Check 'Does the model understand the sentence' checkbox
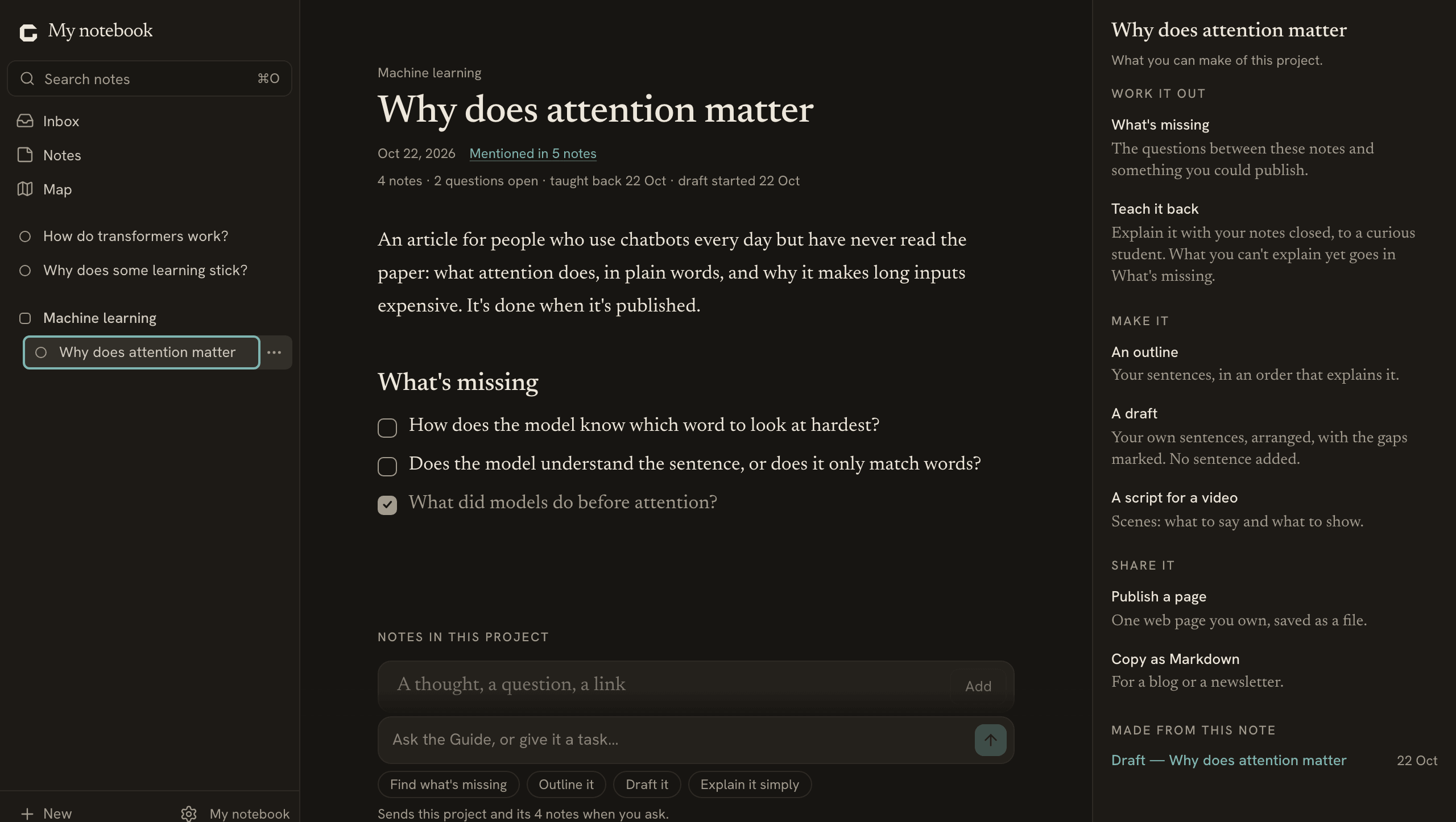This screenshot has width=1456, height=822. tap(387, 466)
